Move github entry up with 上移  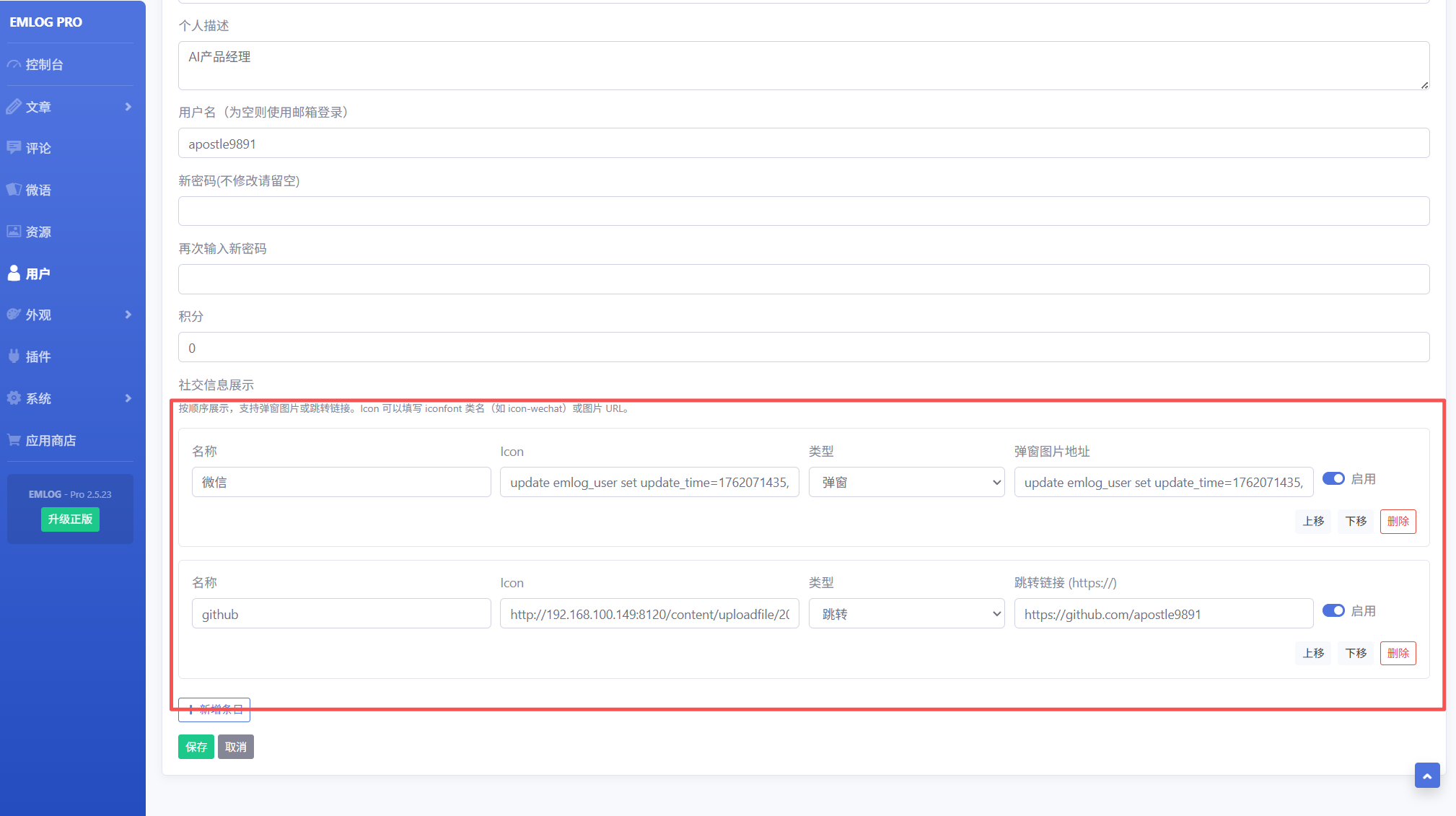click(1313, 653)
